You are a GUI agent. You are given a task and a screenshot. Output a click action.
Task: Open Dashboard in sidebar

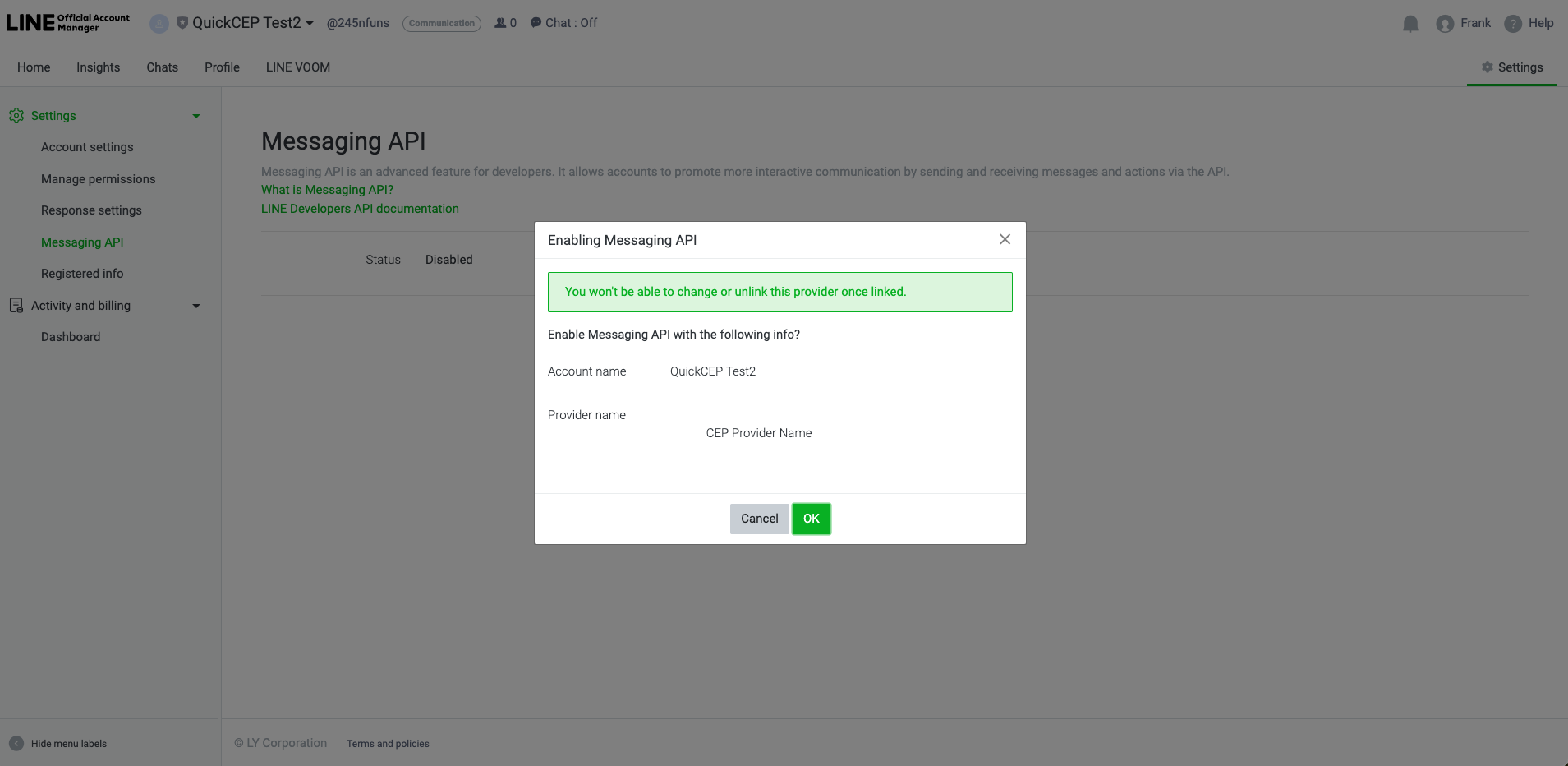(71, 337)
